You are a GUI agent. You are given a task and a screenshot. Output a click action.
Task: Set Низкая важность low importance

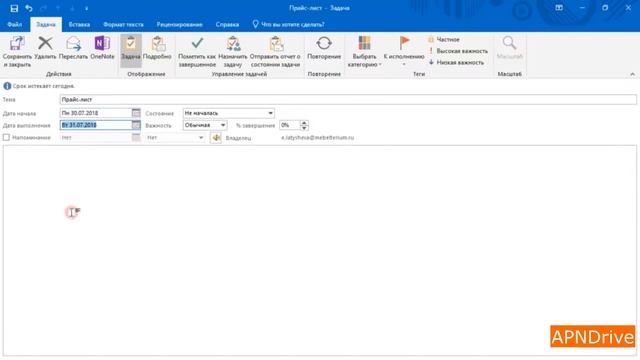[456, 62]
